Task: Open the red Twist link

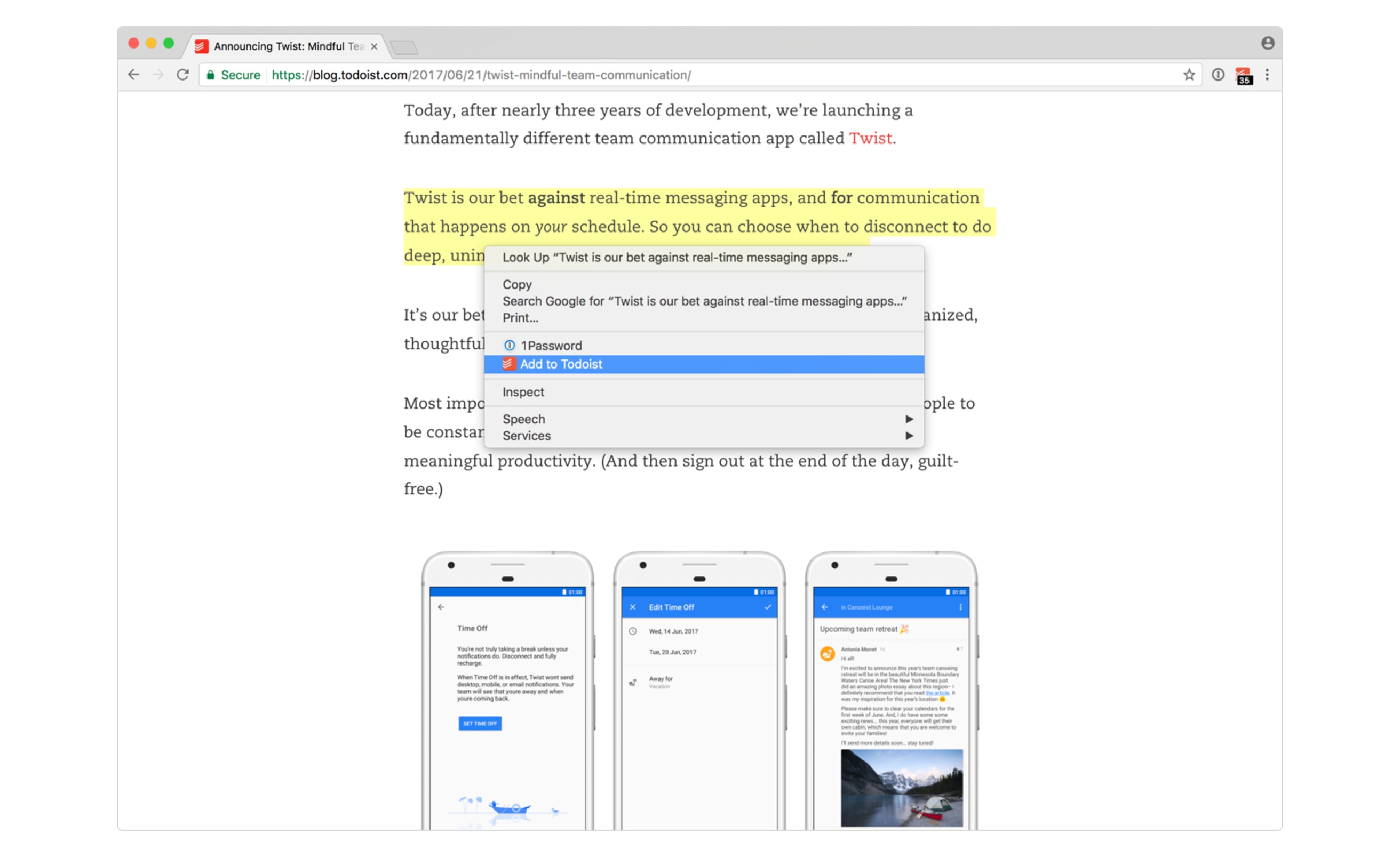Action: (x=870, y=138)
